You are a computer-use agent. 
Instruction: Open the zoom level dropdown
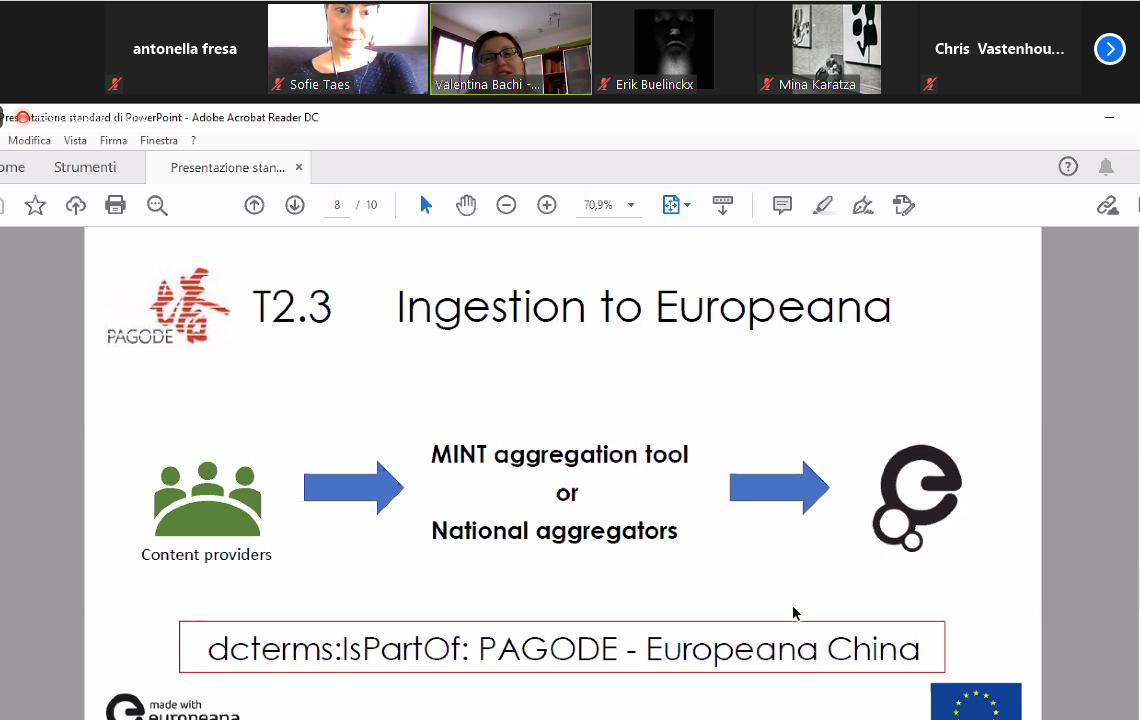pos(631,205)
